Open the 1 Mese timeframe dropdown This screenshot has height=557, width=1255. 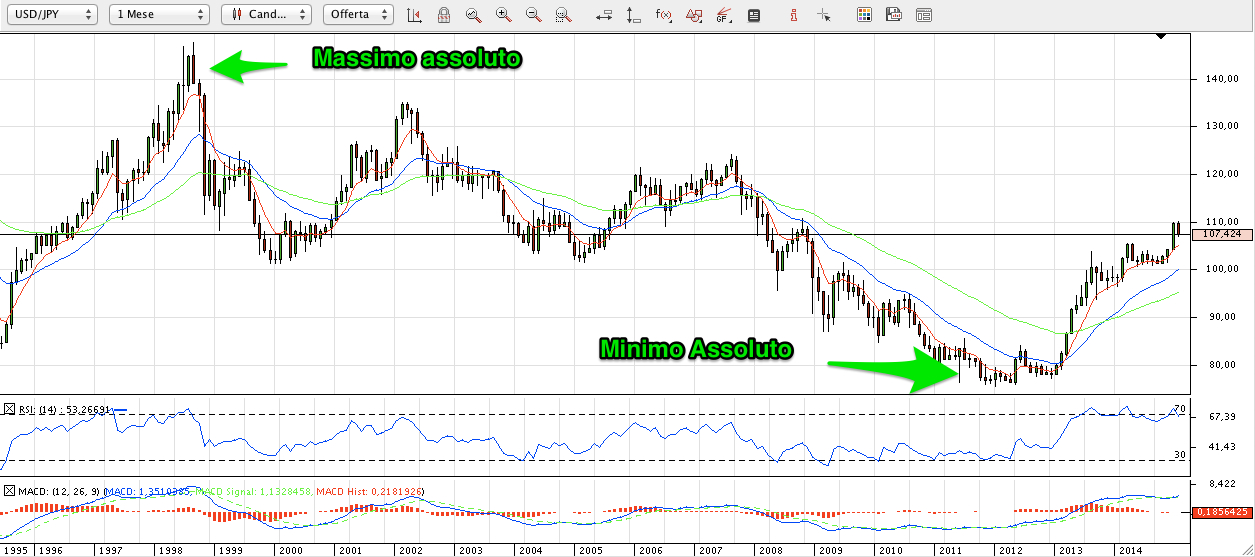pos(160,15)
